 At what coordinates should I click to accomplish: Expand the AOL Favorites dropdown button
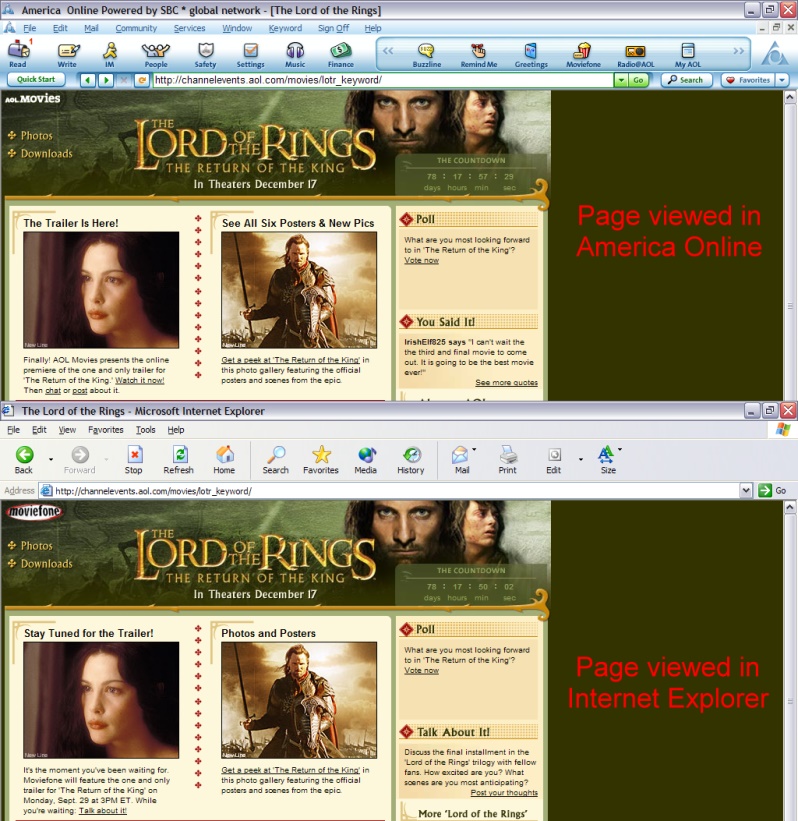[781, 80]
